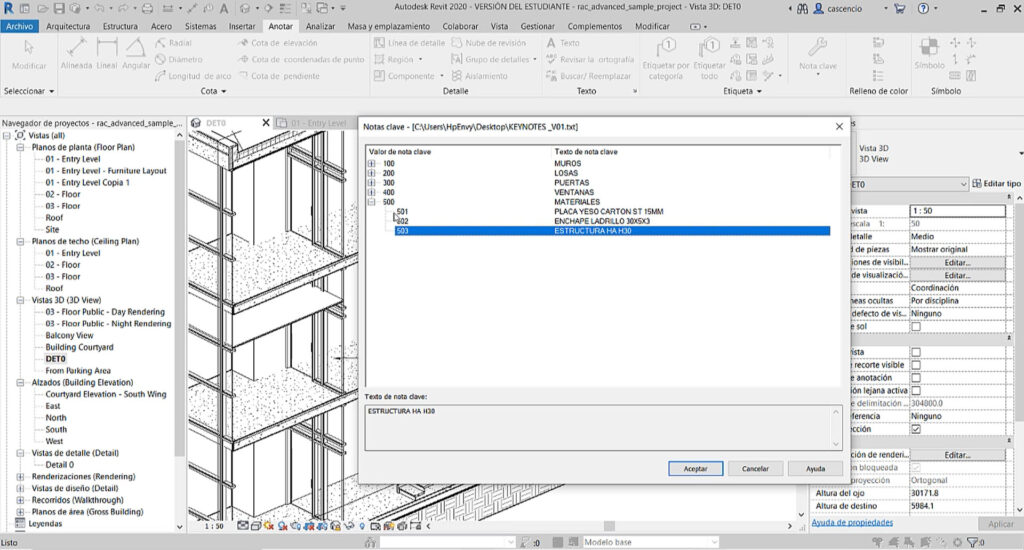Click the Aceptar button

[695, 468]
